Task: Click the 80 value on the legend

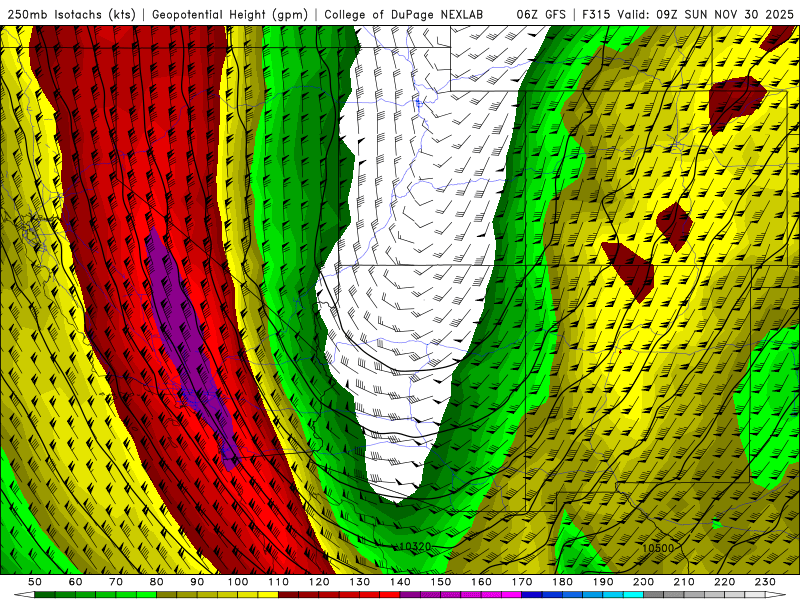Action: click(x=157, y=582)
